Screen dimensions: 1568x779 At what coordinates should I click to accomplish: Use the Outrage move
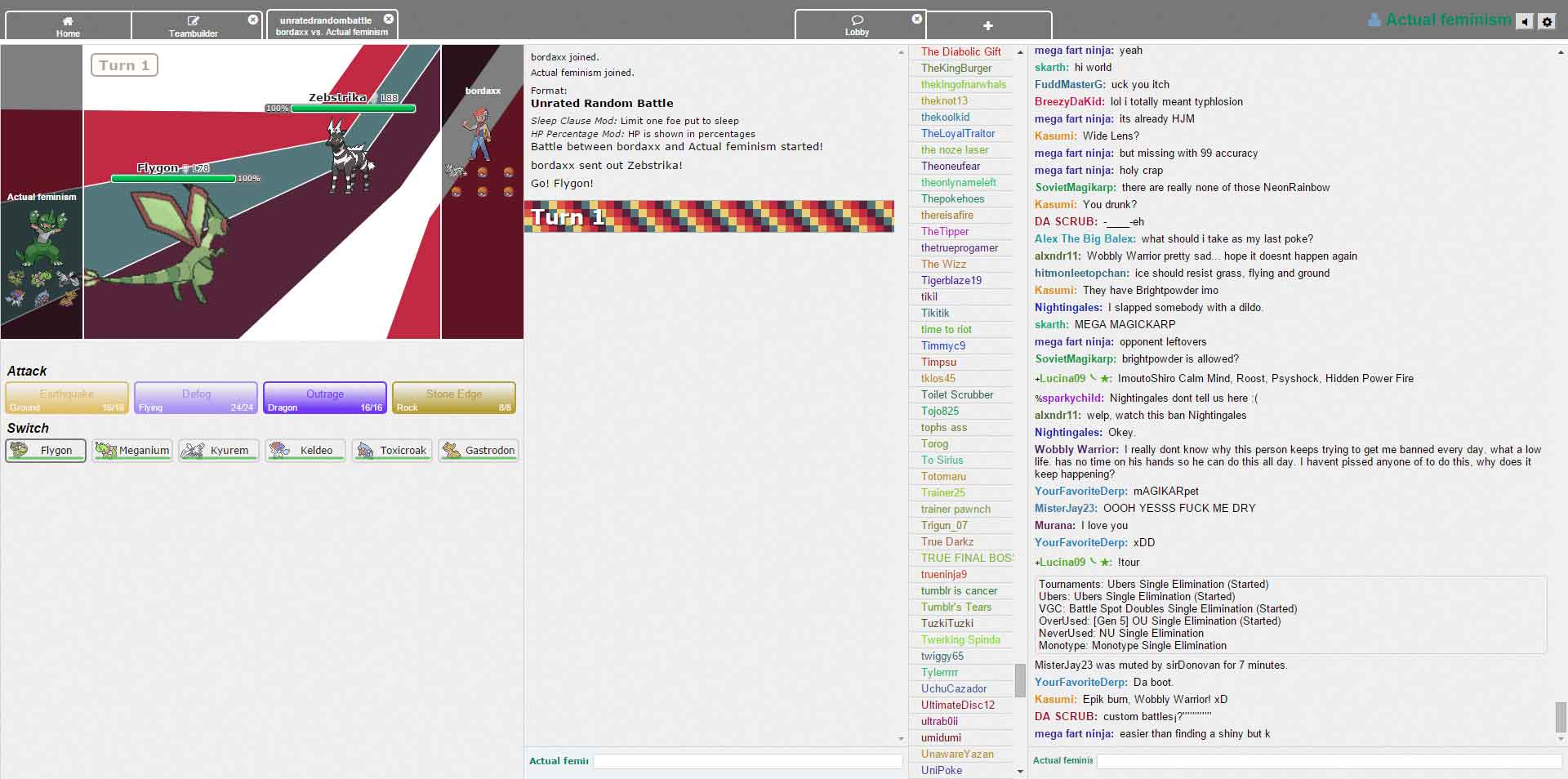click(x=325, y=398)
